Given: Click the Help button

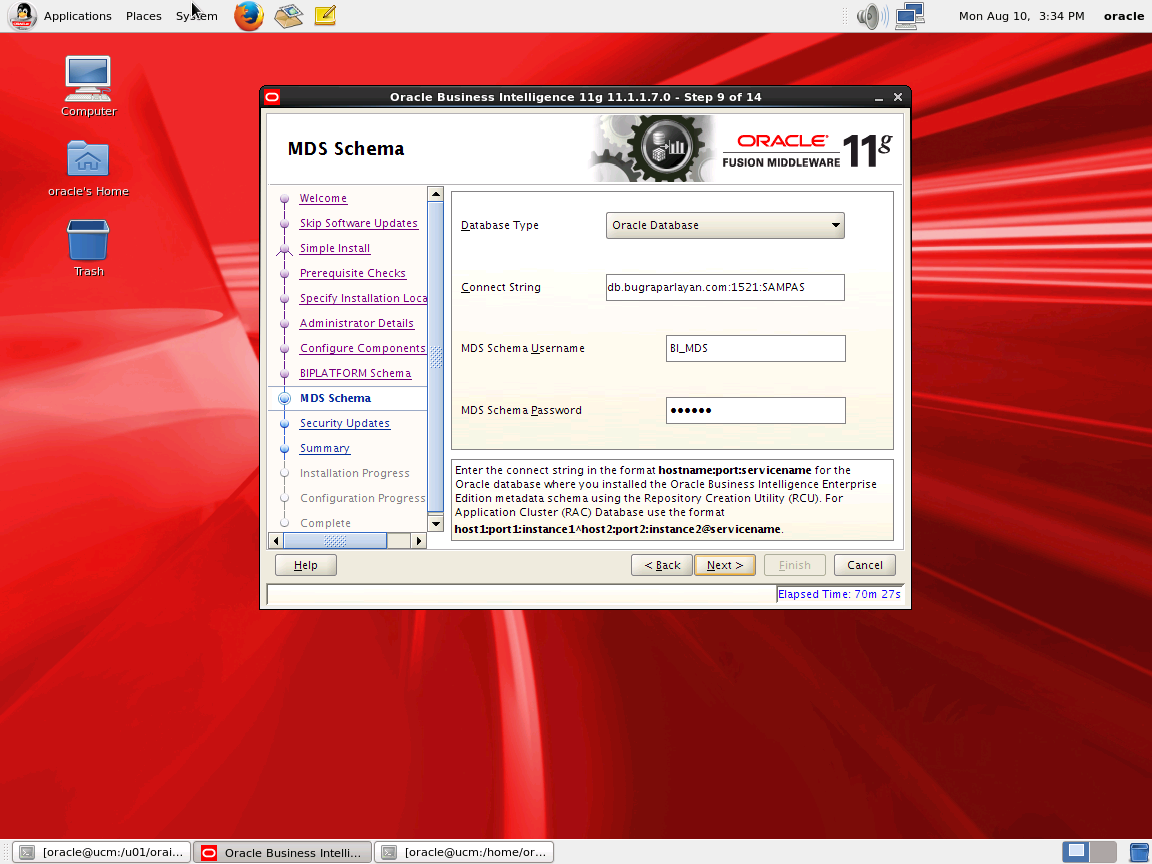Looking at the screenshot, I should 306,565.
